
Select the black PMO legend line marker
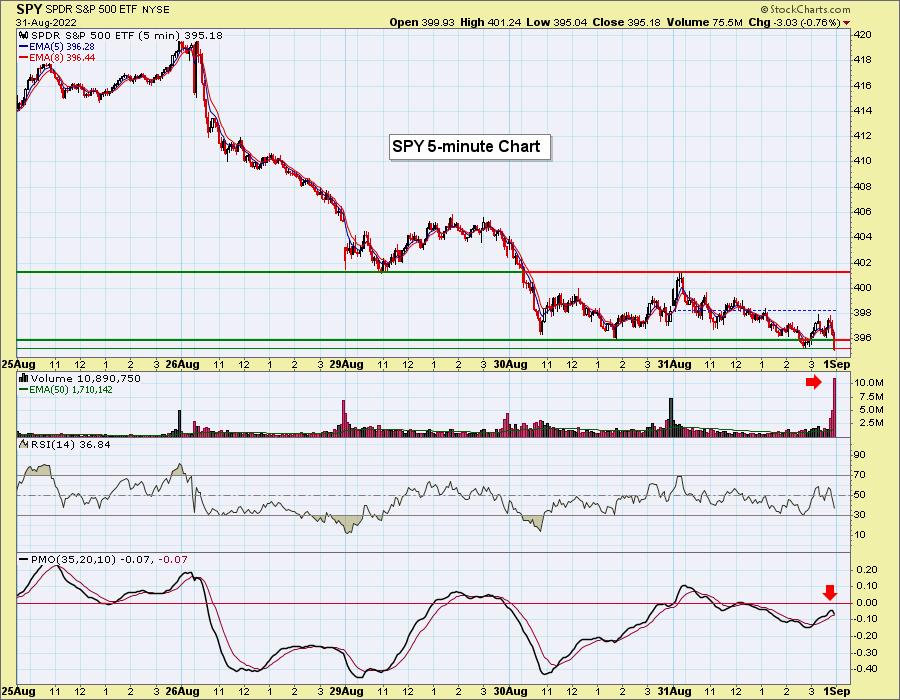[24, 559]
